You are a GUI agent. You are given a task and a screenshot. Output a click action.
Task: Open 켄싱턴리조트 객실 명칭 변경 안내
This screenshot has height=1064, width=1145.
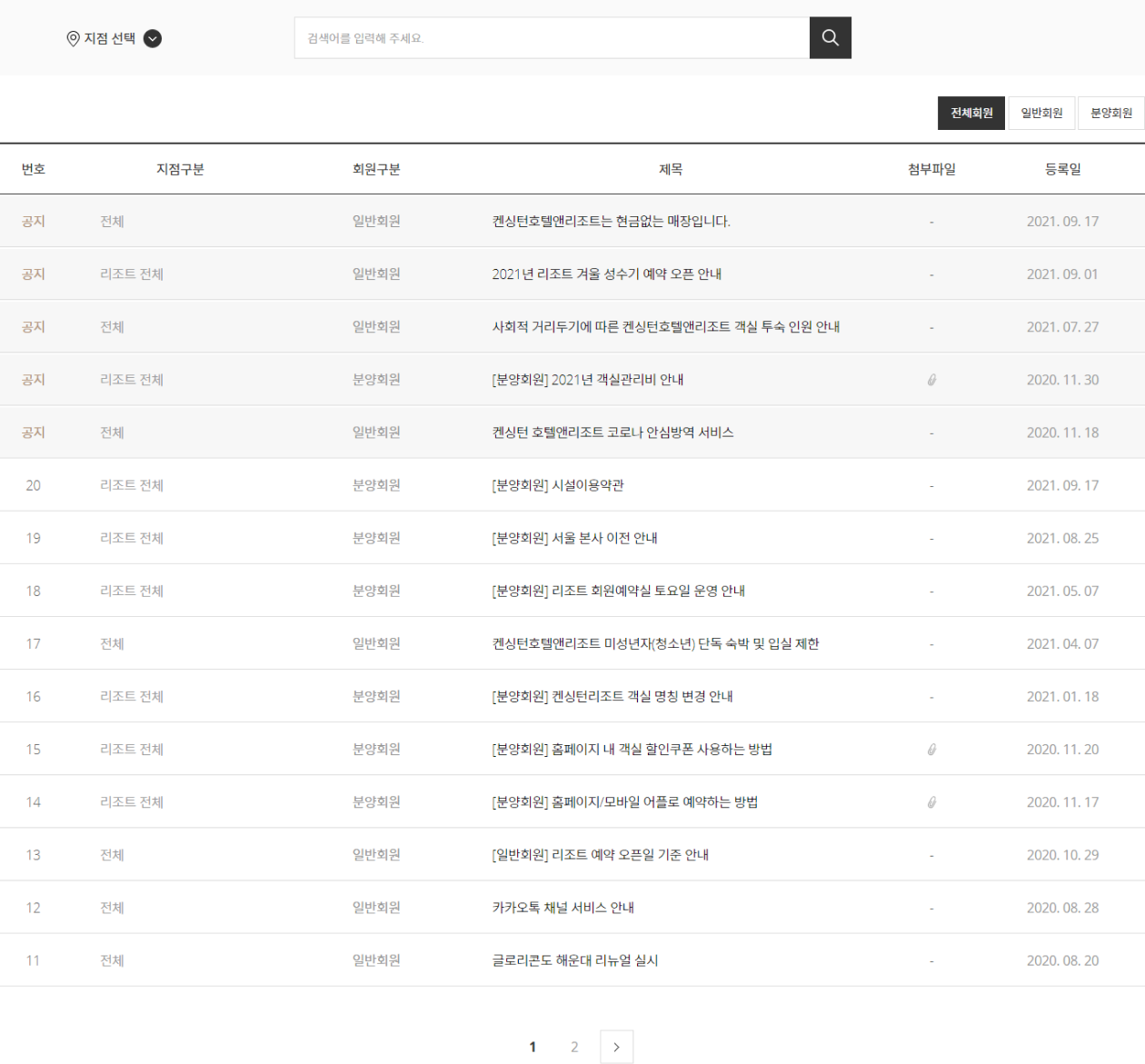(x=612, y=696)
